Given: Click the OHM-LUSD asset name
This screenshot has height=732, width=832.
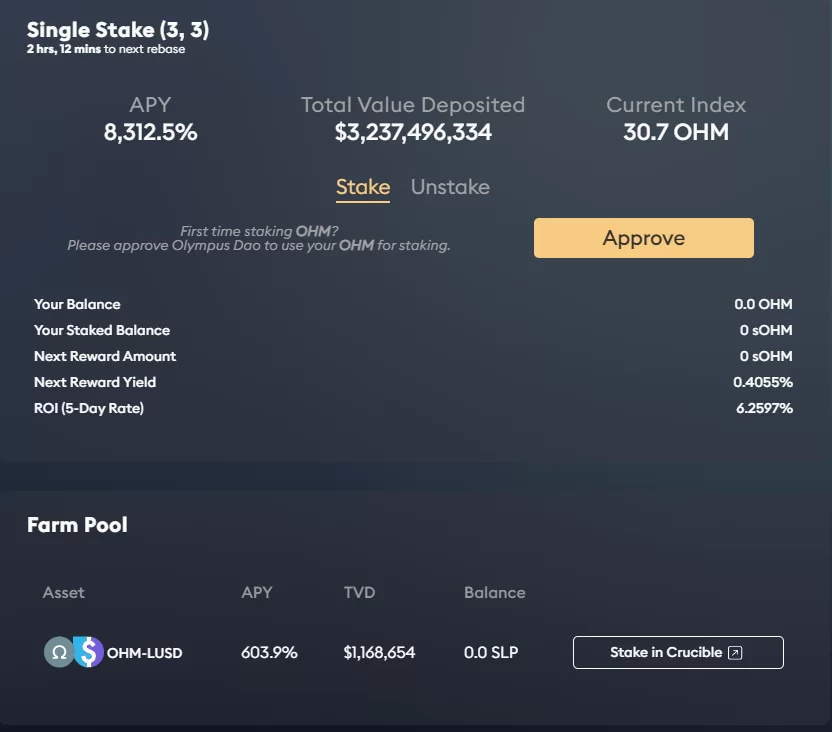Looking at the screenshot, I should [x=144, y=653].
